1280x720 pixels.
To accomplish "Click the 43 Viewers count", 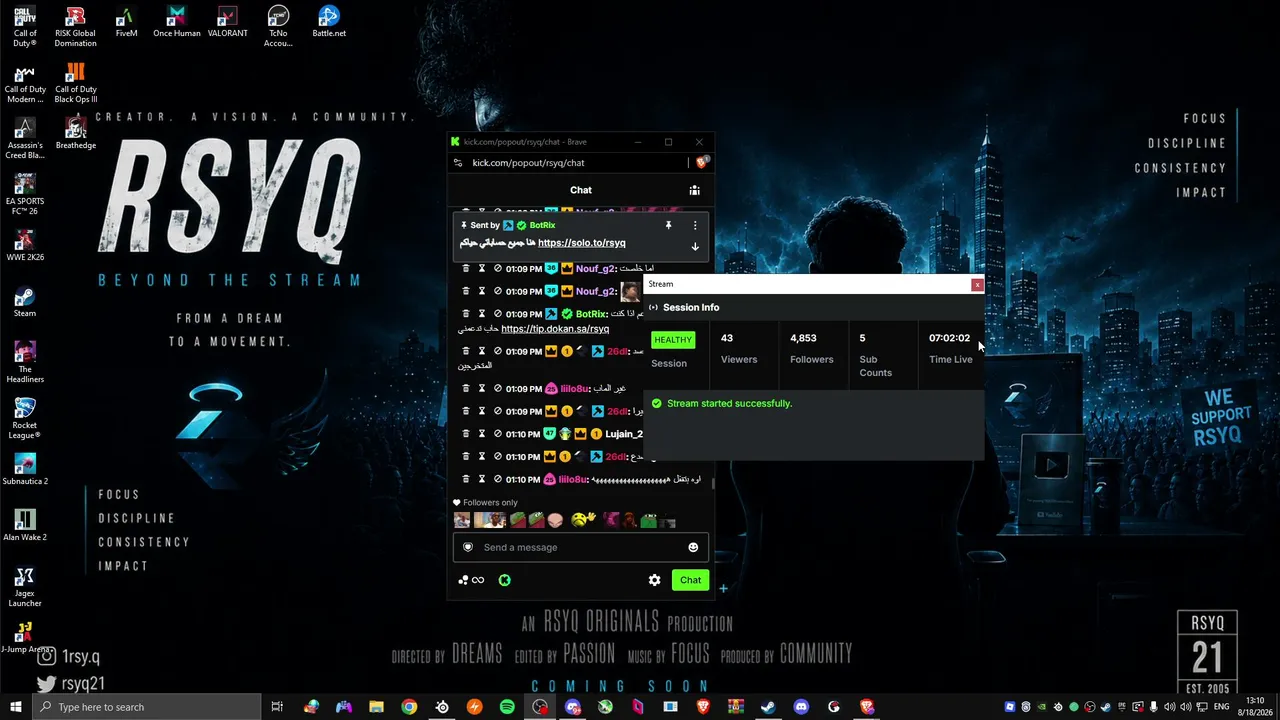I will [727, 338].
